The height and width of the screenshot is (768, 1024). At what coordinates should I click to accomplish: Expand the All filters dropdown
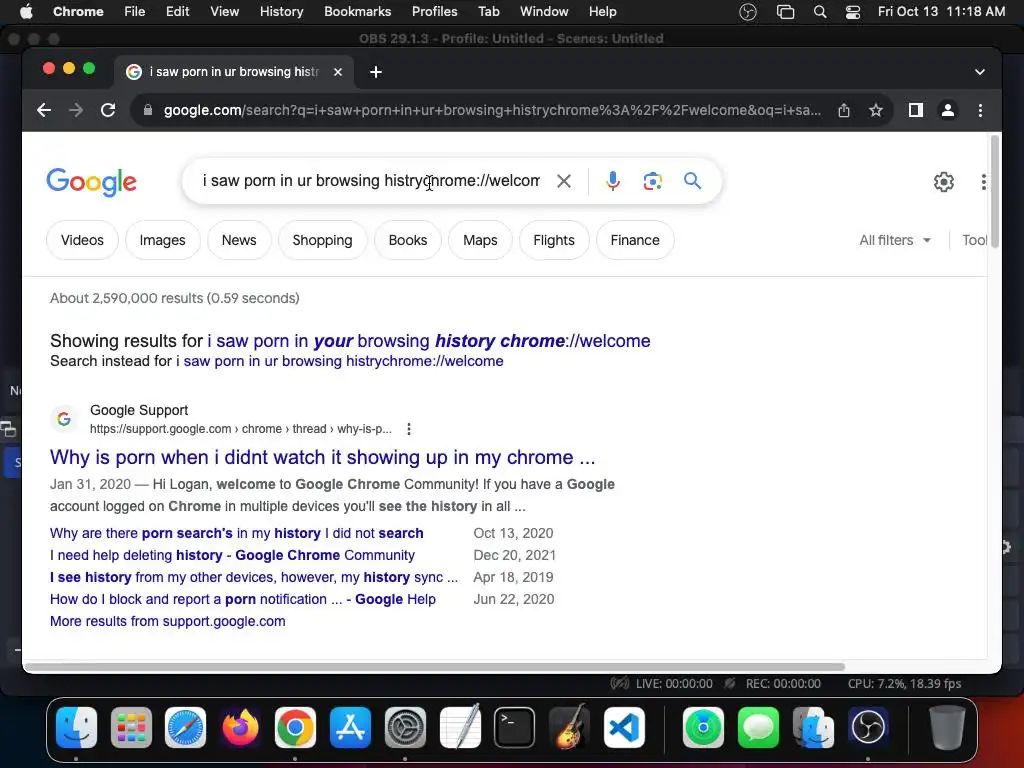pos(895,240)
